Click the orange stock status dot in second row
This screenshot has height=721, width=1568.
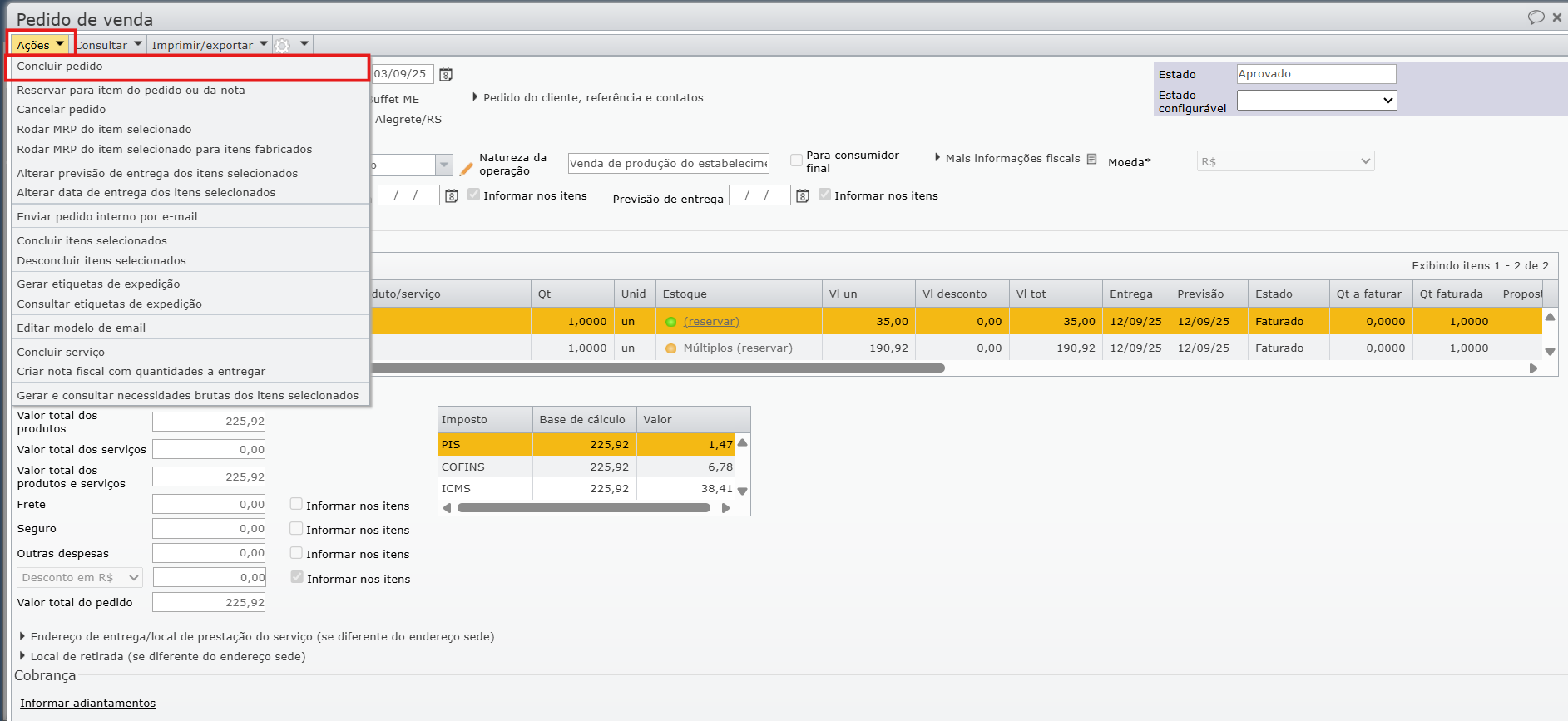670,348
